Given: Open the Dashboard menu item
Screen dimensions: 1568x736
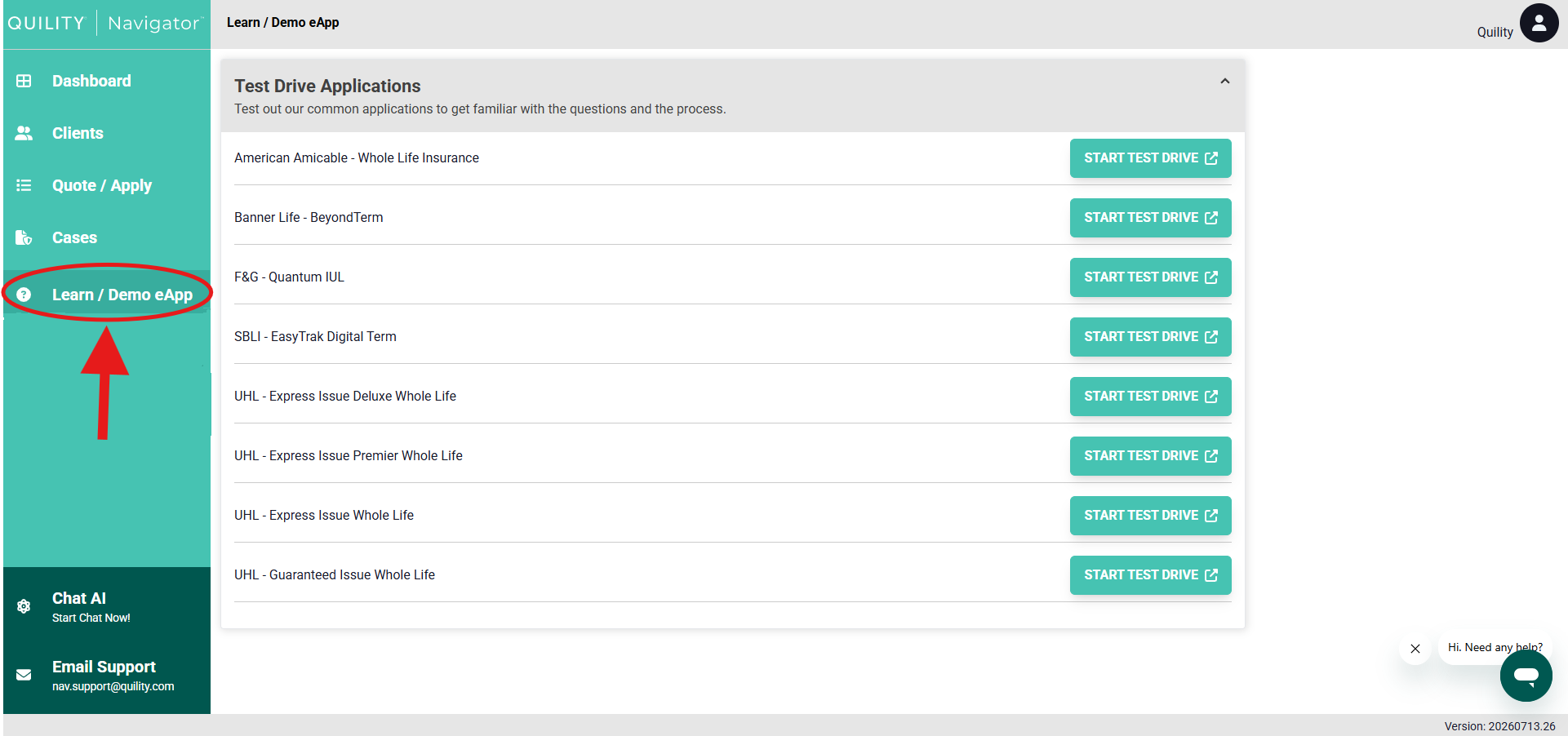Looking at the screenshot, I should (107, 81).
